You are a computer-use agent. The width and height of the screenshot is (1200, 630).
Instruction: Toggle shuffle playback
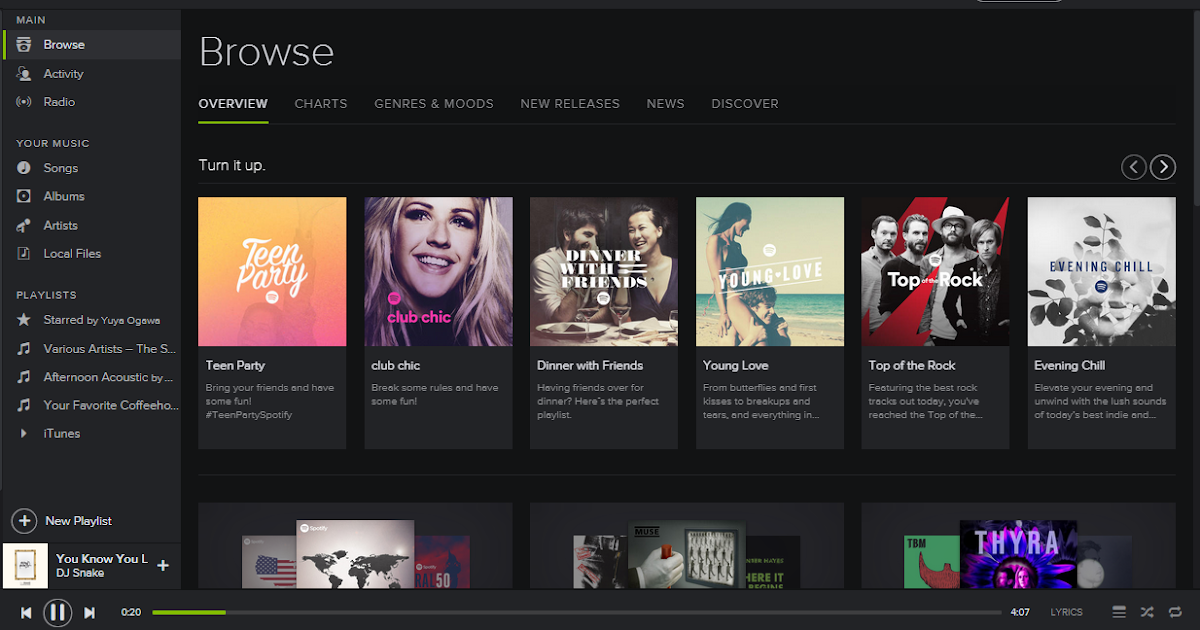tap(1147, 612)
